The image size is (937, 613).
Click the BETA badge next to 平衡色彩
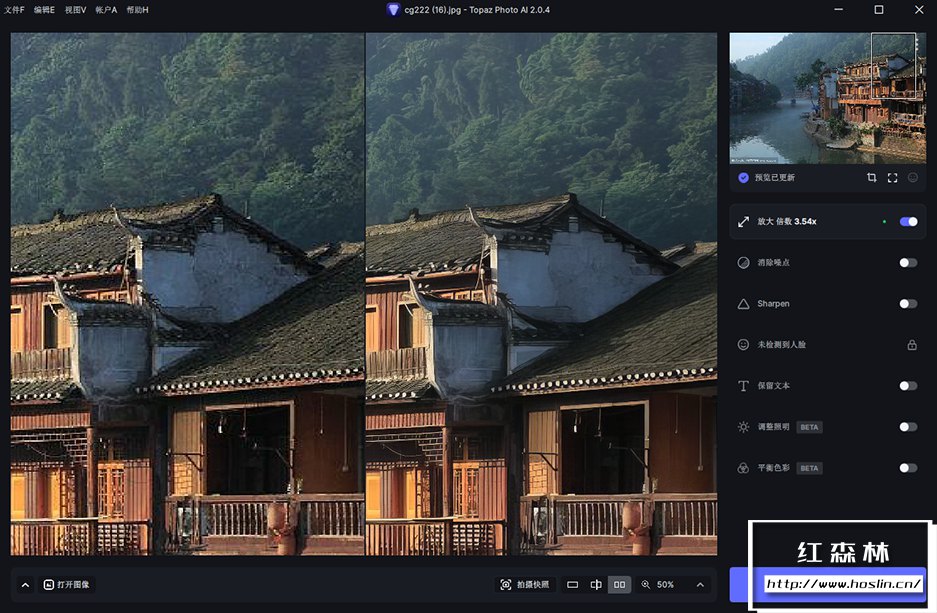[809, 468]
